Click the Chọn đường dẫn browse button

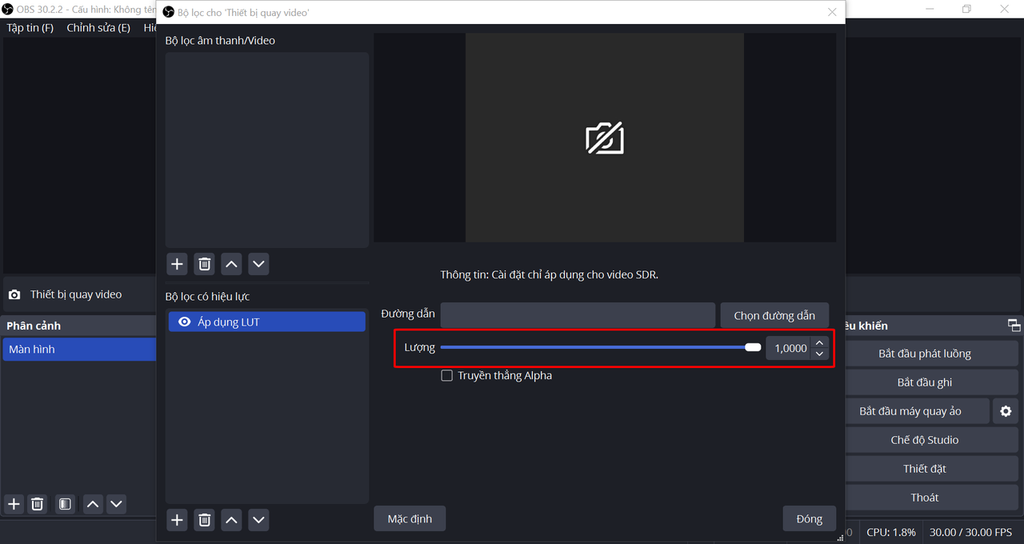coord(774,315)
